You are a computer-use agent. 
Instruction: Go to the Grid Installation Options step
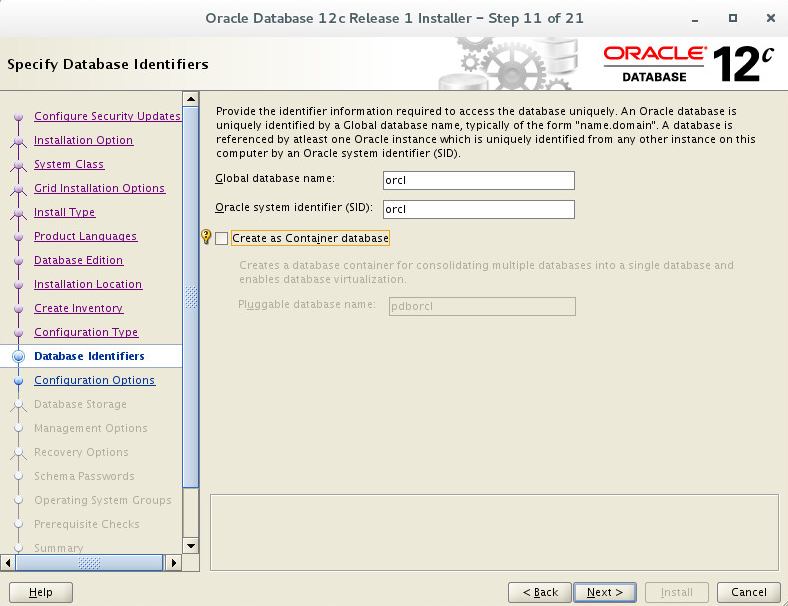[x=100, y=188]
